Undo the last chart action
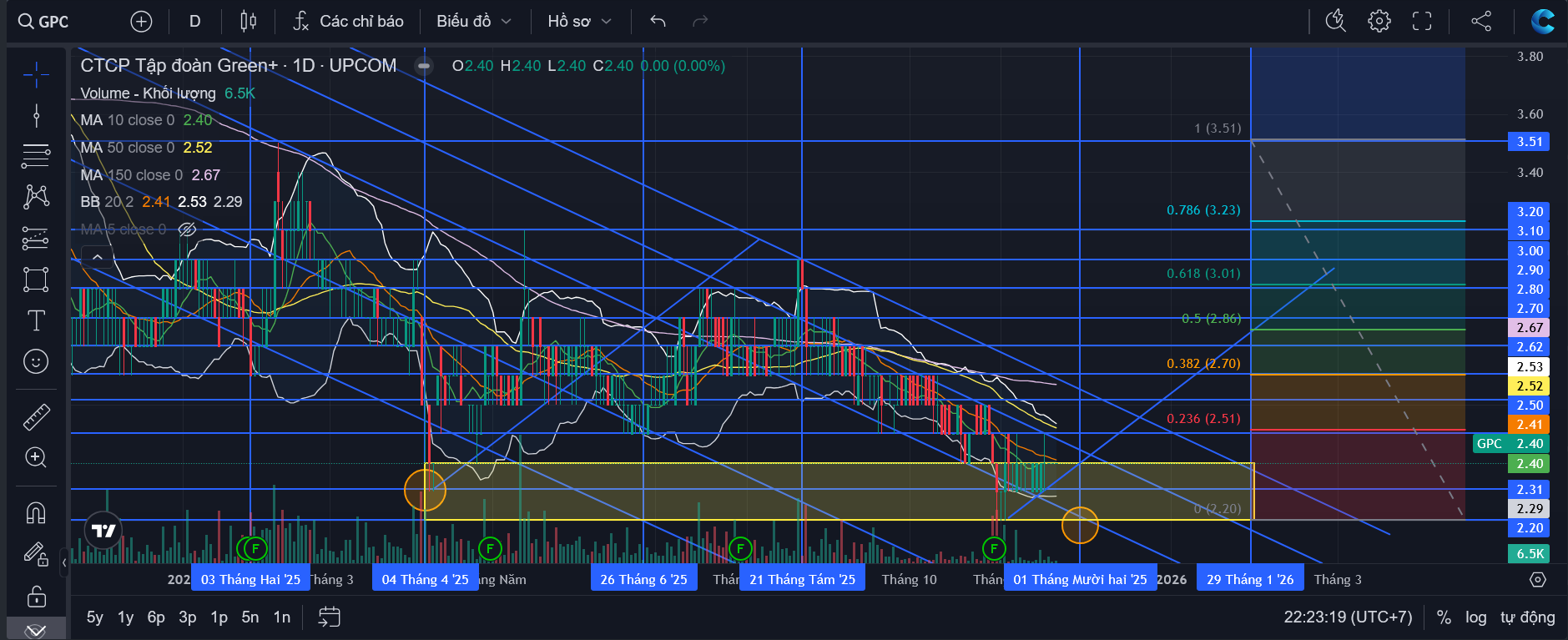The height and width of the screenshot is (640, 1568). (x=658, y=22)
